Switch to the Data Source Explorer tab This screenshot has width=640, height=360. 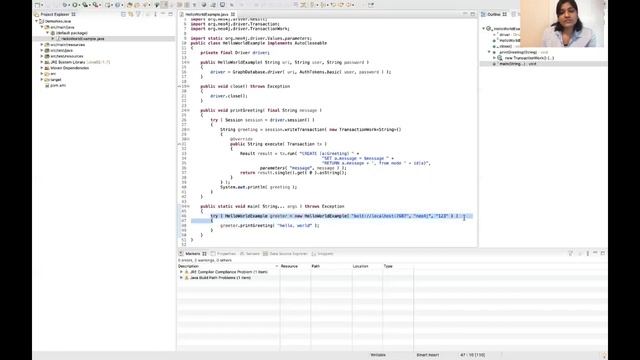point(285,253)
